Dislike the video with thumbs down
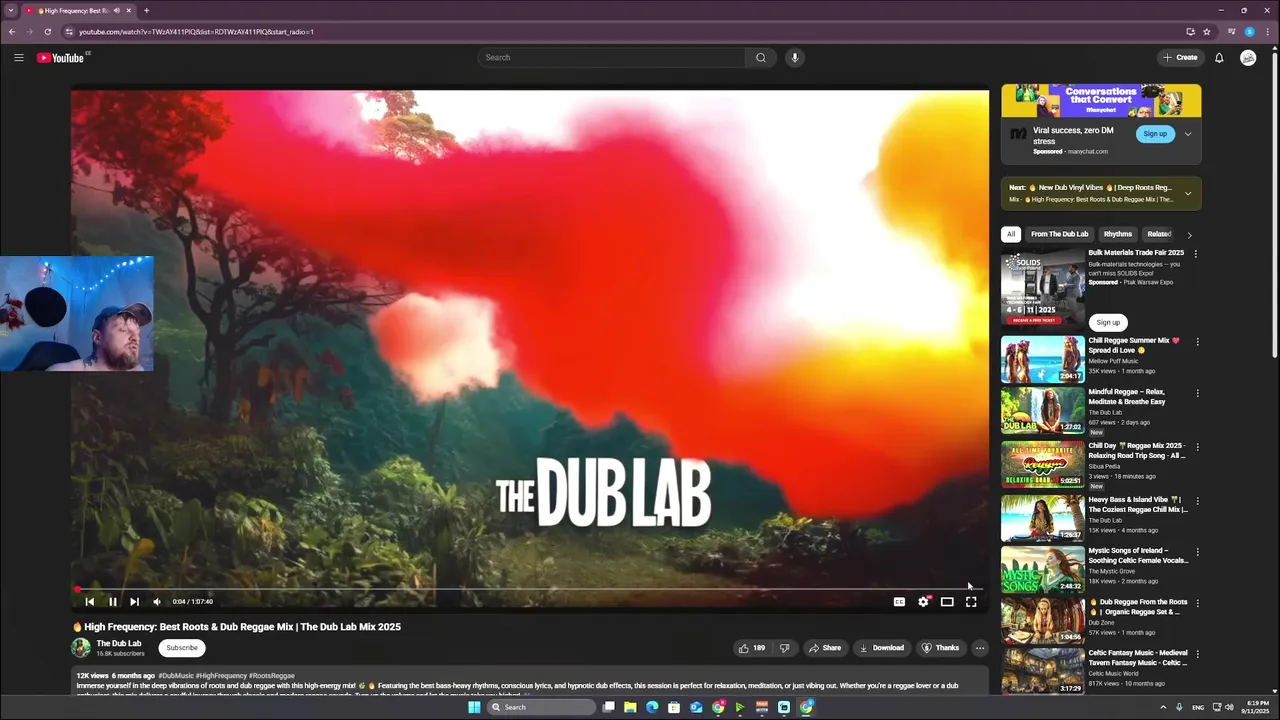 coord(784,648)
